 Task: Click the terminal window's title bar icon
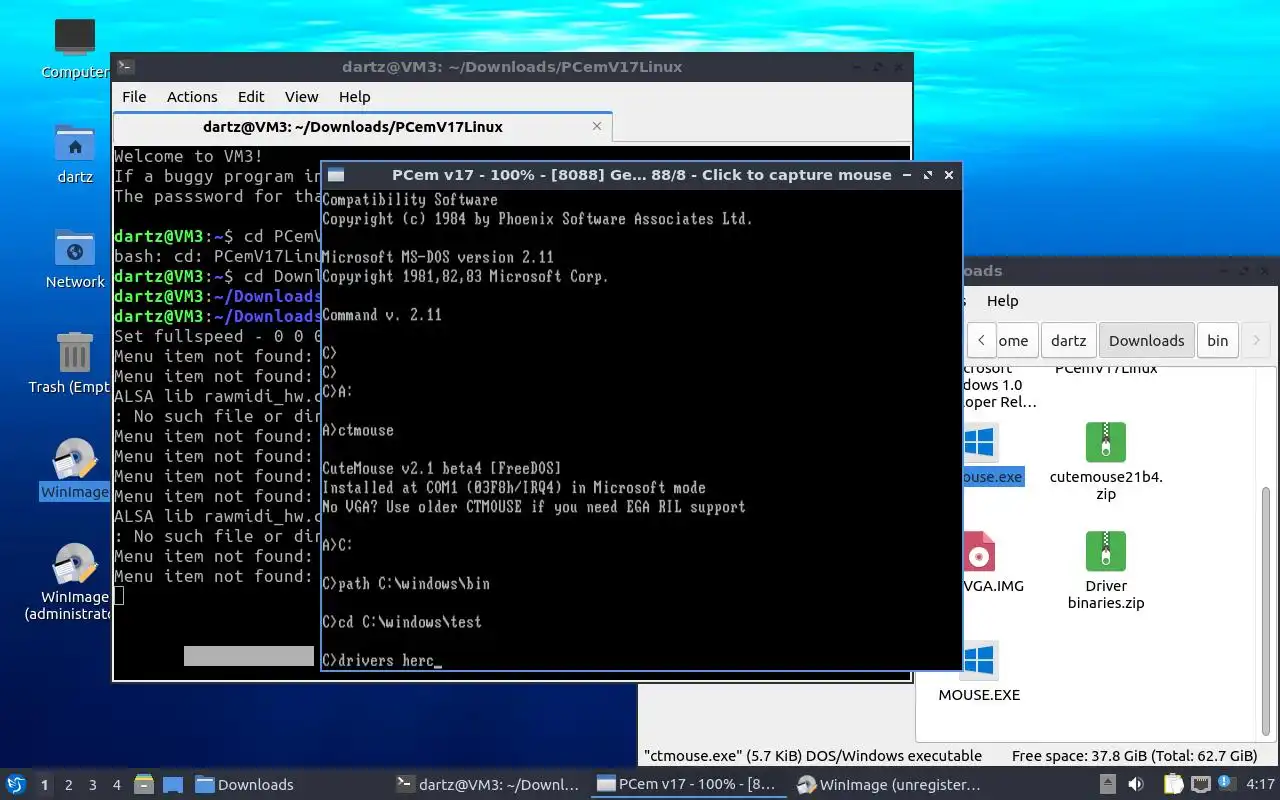tap(125, 67)
